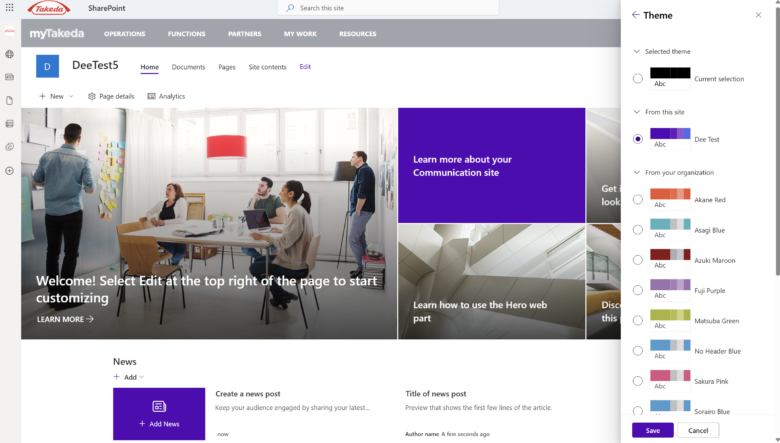Click the Takeda home icon in left rail
This screenshot has width=780, height=443.
pyautogui.click(x=9, y=31)
